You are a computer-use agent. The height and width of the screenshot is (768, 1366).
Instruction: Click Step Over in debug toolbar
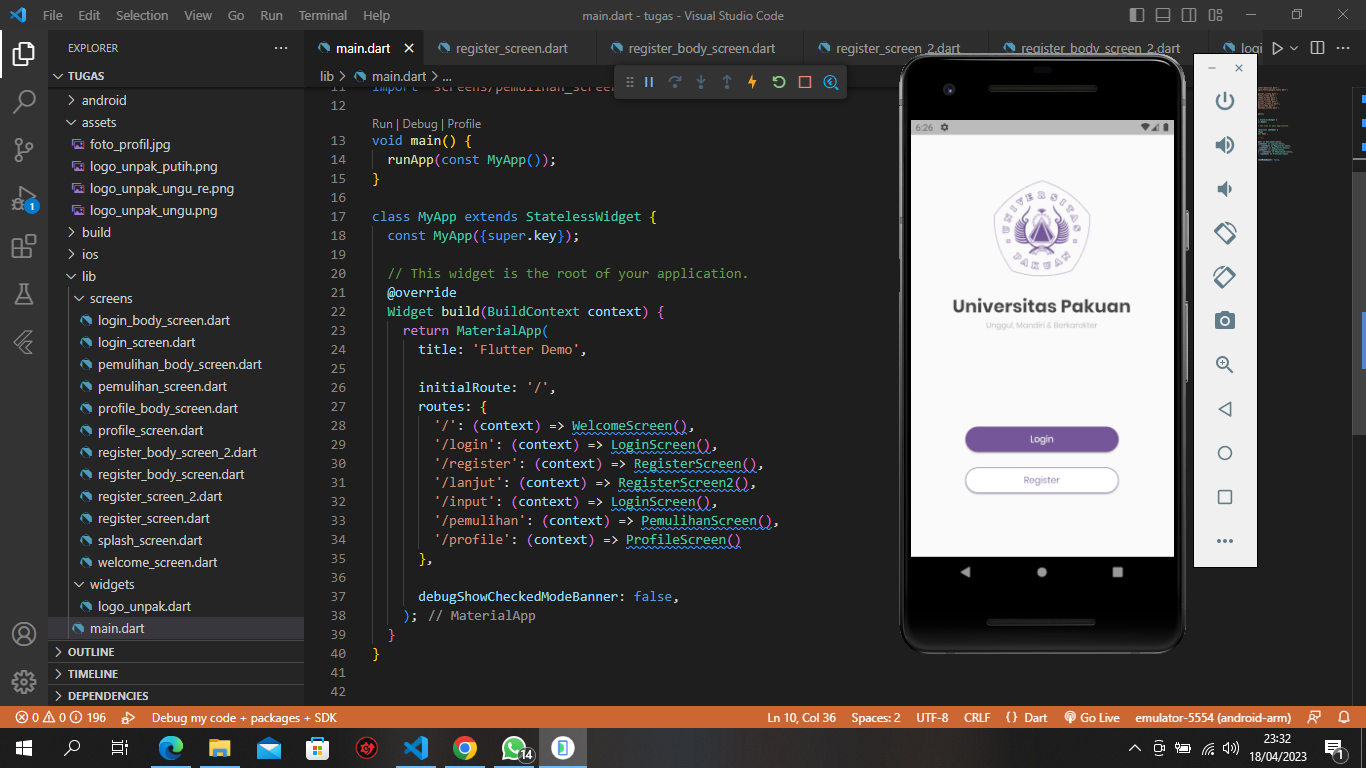point(675,82)
